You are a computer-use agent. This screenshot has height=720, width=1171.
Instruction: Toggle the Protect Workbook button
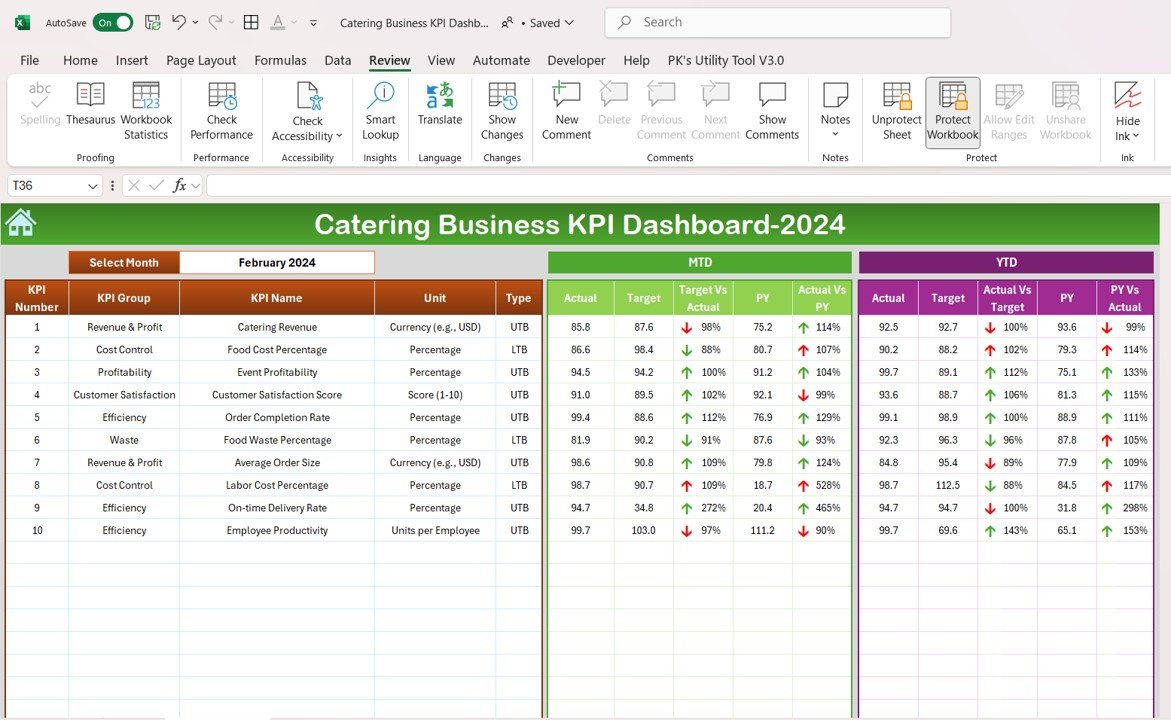tap(952, 111)
